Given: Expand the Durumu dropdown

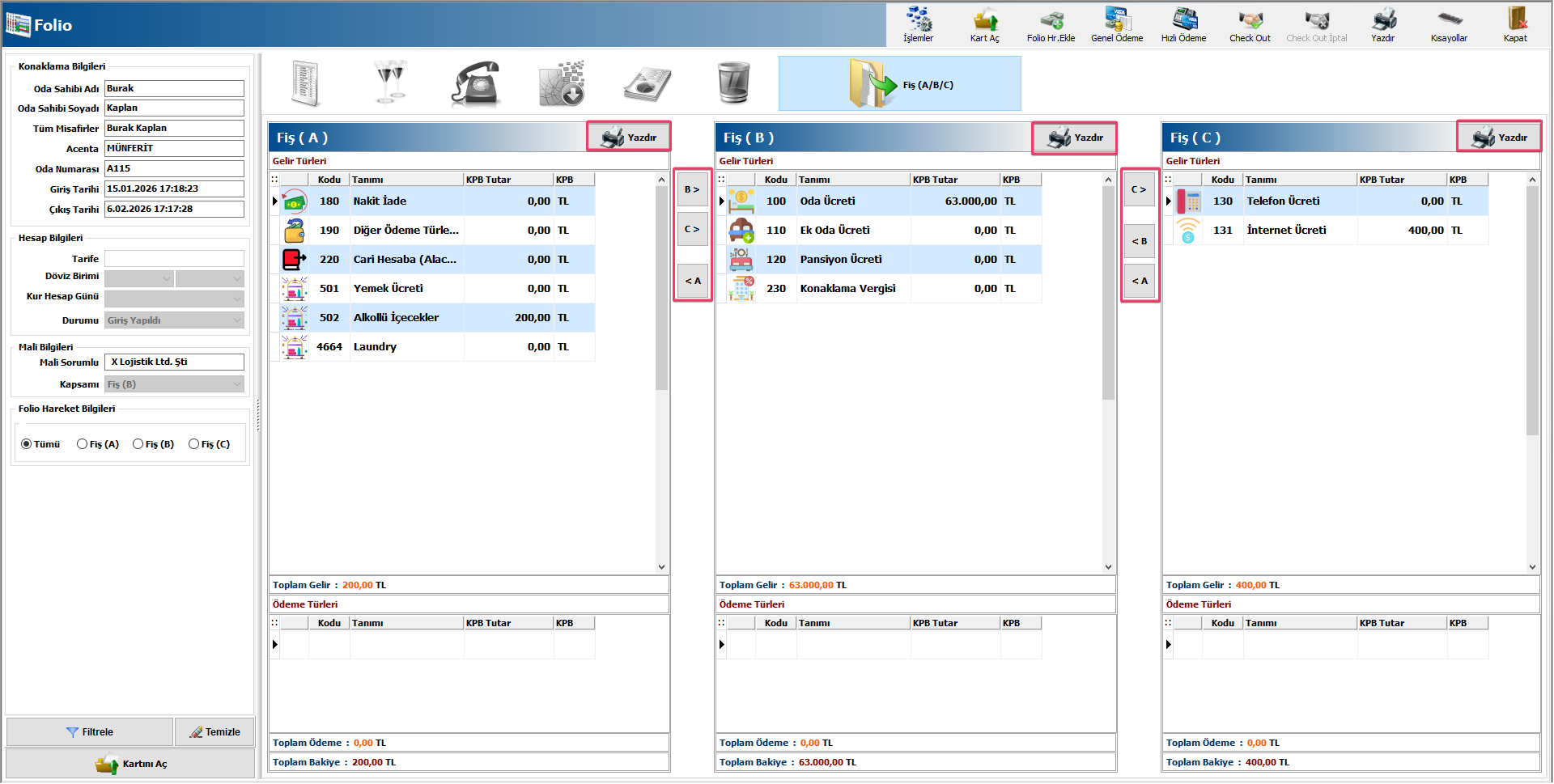Looking at the screenshot, I should click(174, 320).
